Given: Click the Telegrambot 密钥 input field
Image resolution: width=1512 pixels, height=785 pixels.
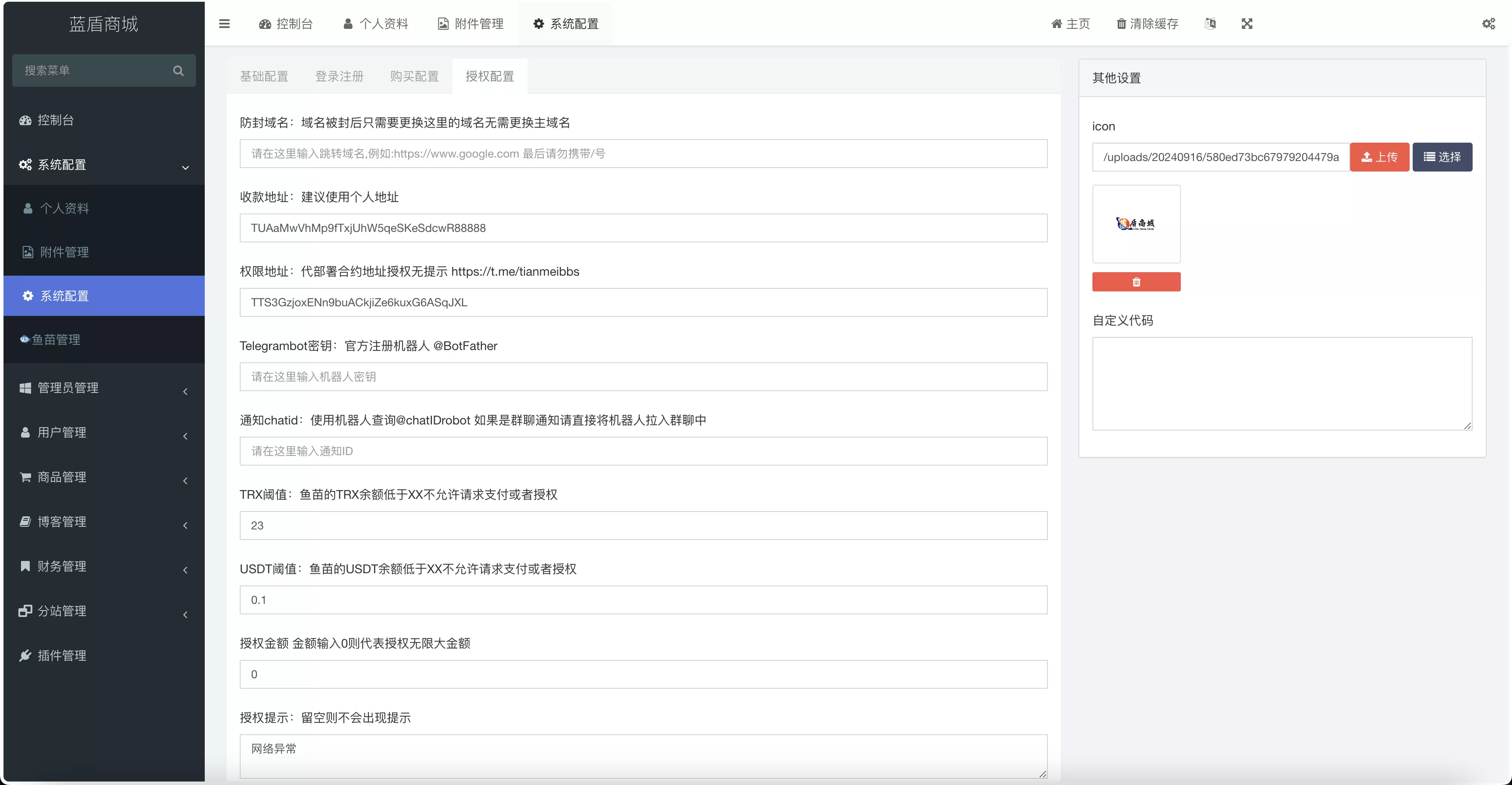Looking at the screenshot, I should pyautogui.click(x=643, y=376).
